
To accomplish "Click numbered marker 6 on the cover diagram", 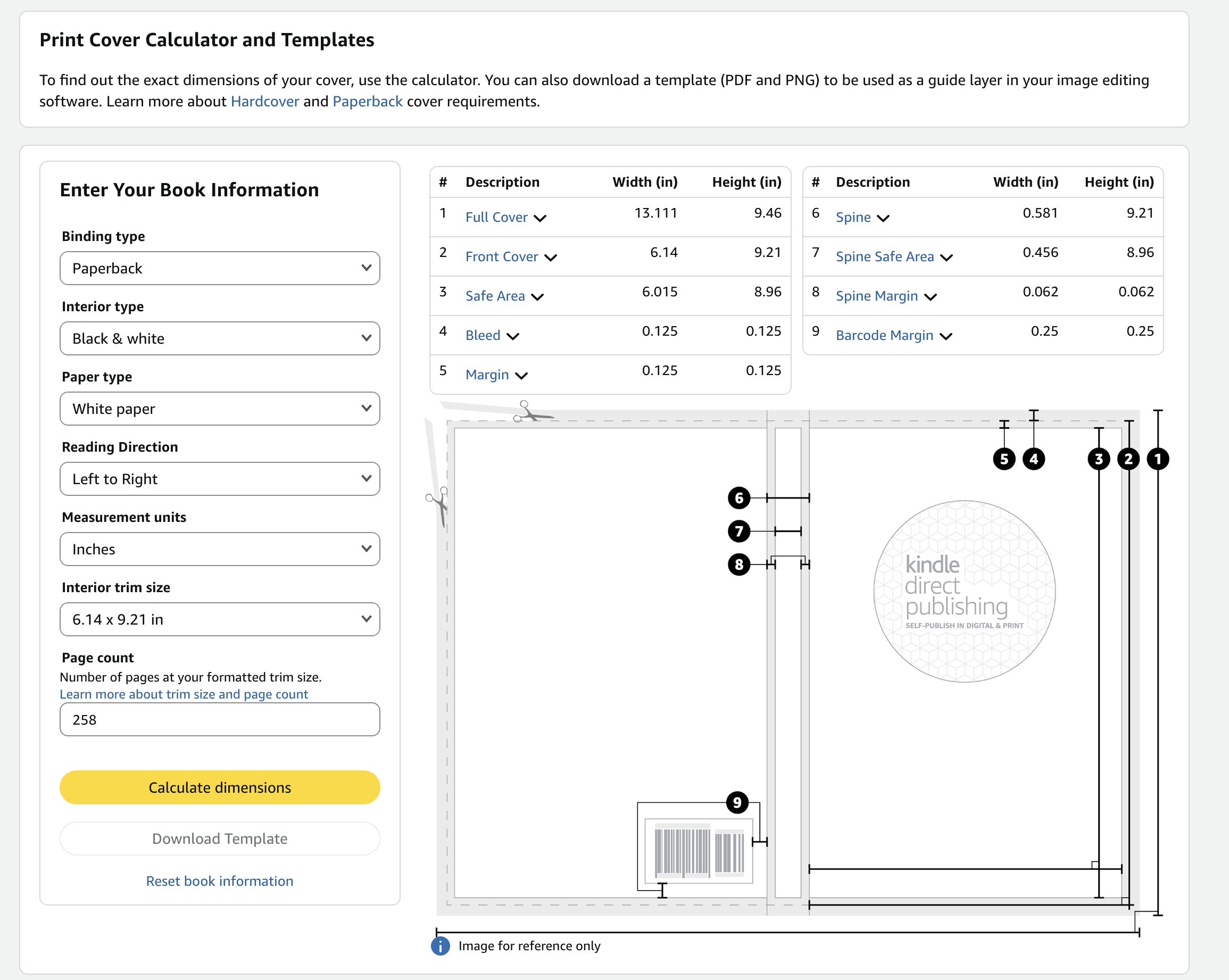I will tap(739, 499).
